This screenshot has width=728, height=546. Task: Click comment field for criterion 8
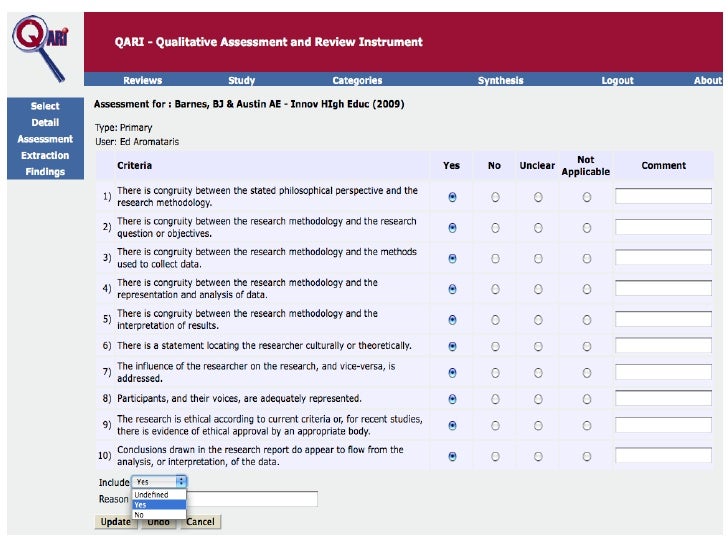pos(663,398)
